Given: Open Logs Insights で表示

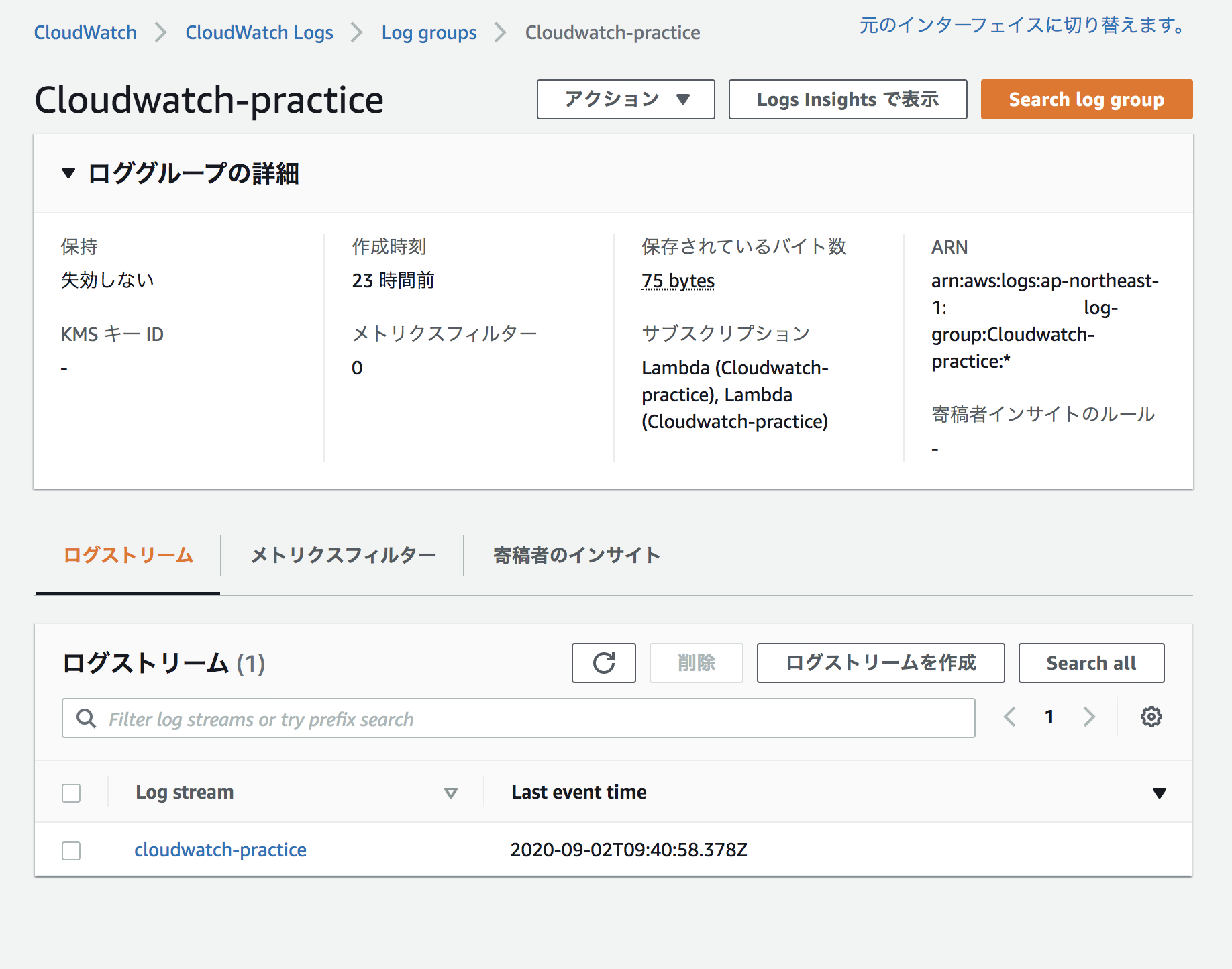Looking at the screenshot, I should [x=847, y=99].
